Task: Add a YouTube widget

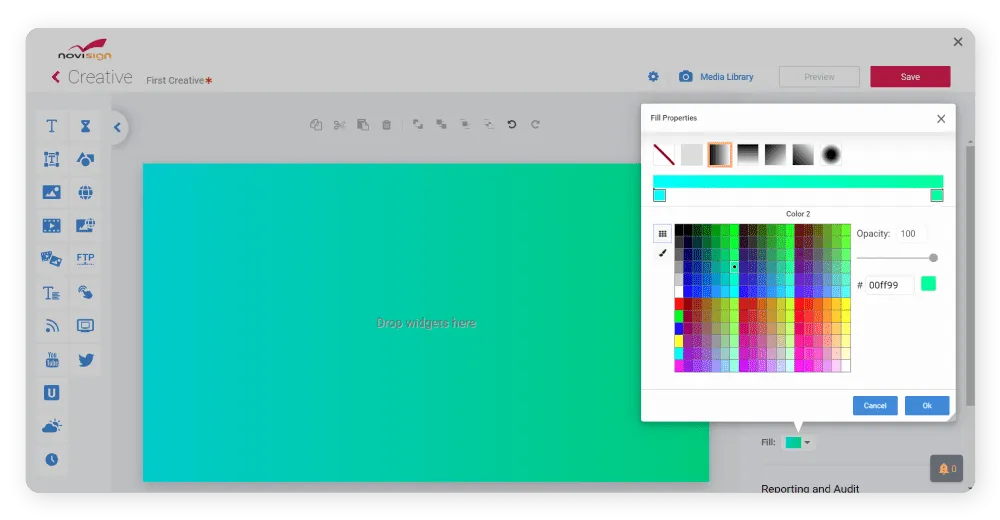Action: pyautogui.click(x=51, y=360)
